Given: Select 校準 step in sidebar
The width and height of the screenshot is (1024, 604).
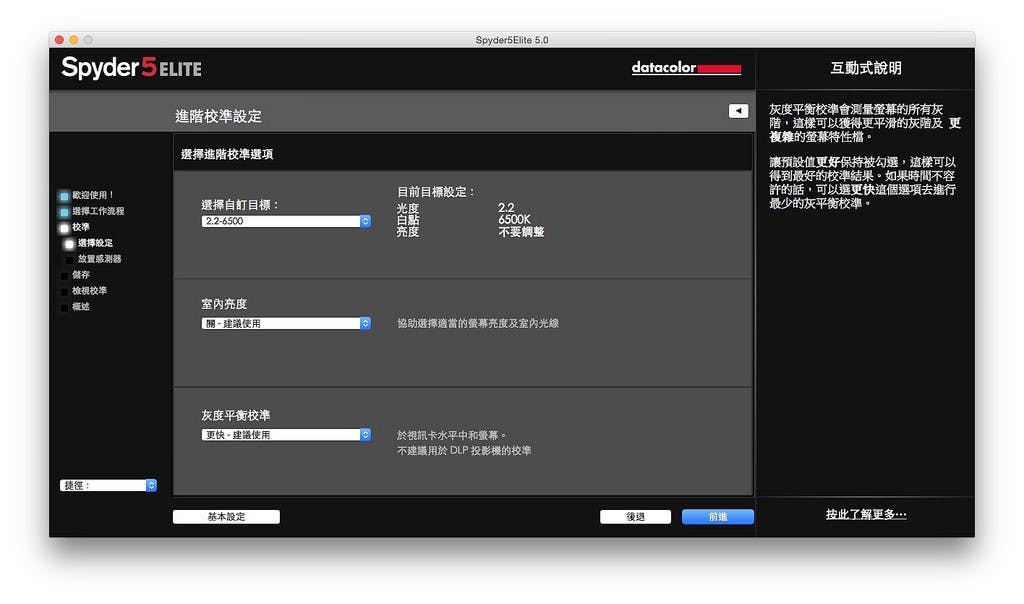Looking at the screenshot, I should pos(81,227).
